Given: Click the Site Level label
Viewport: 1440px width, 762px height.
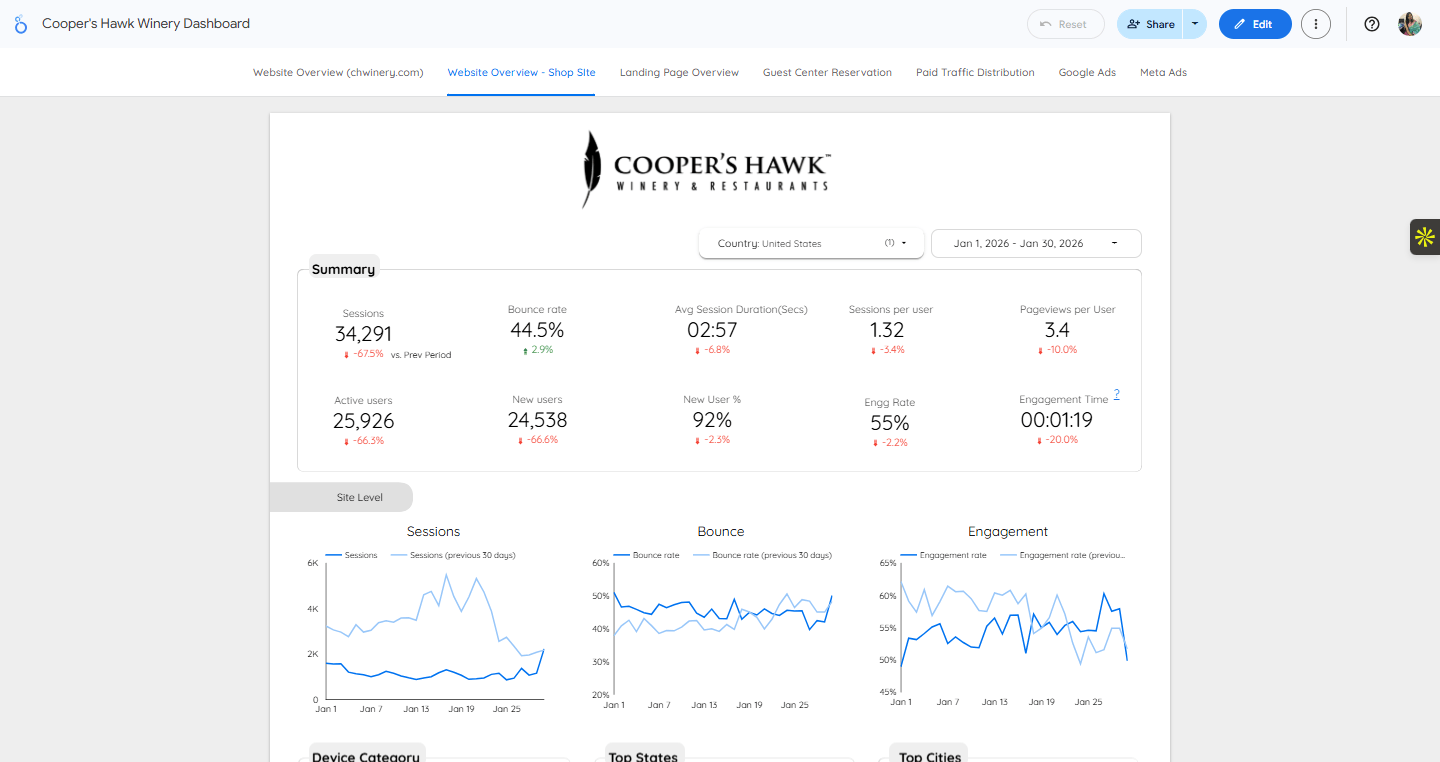Looking at the screenshot, I should click(360, 497).
